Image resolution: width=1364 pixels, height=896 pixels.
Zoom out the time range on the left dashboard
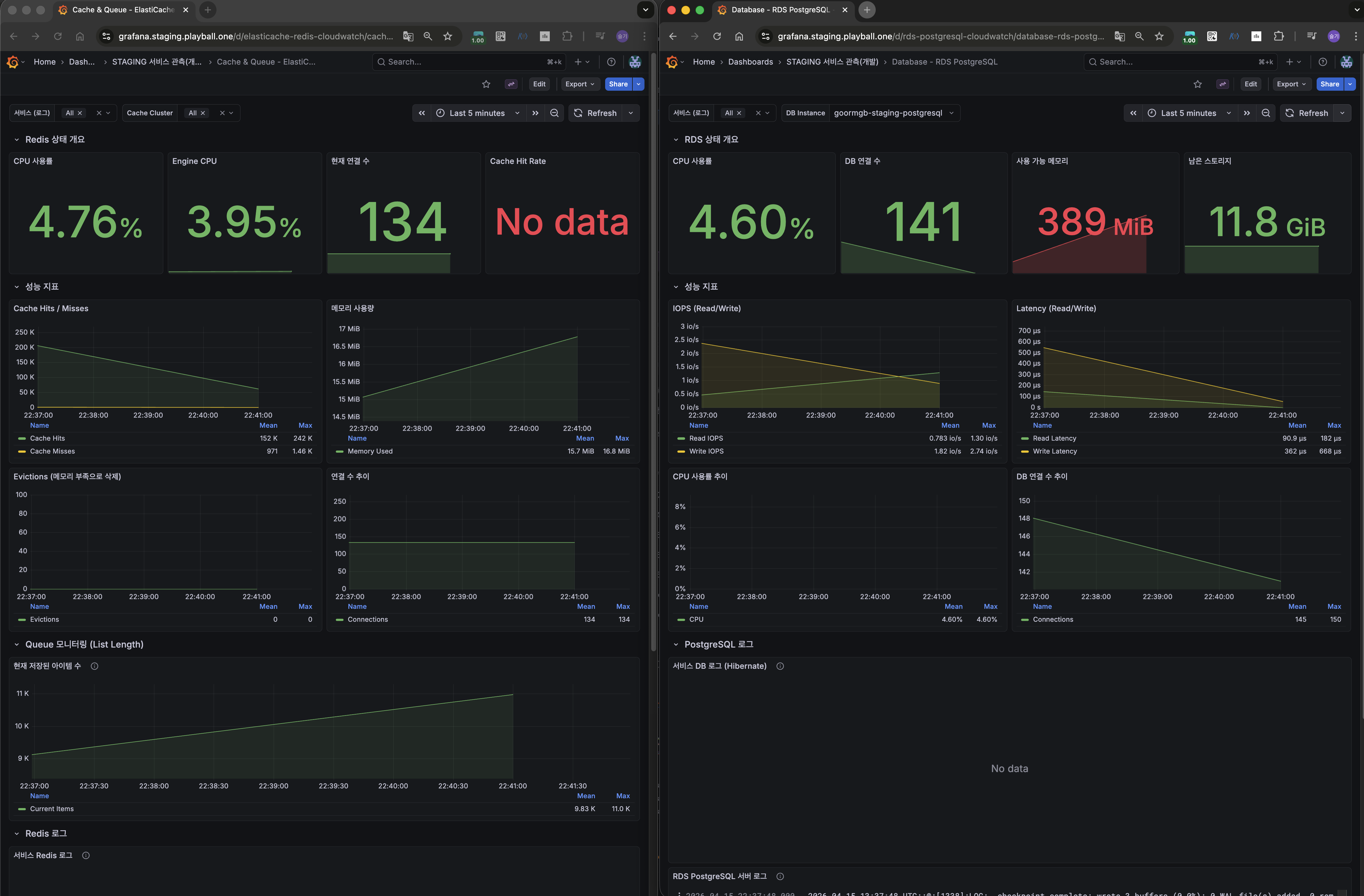point(554,113)
